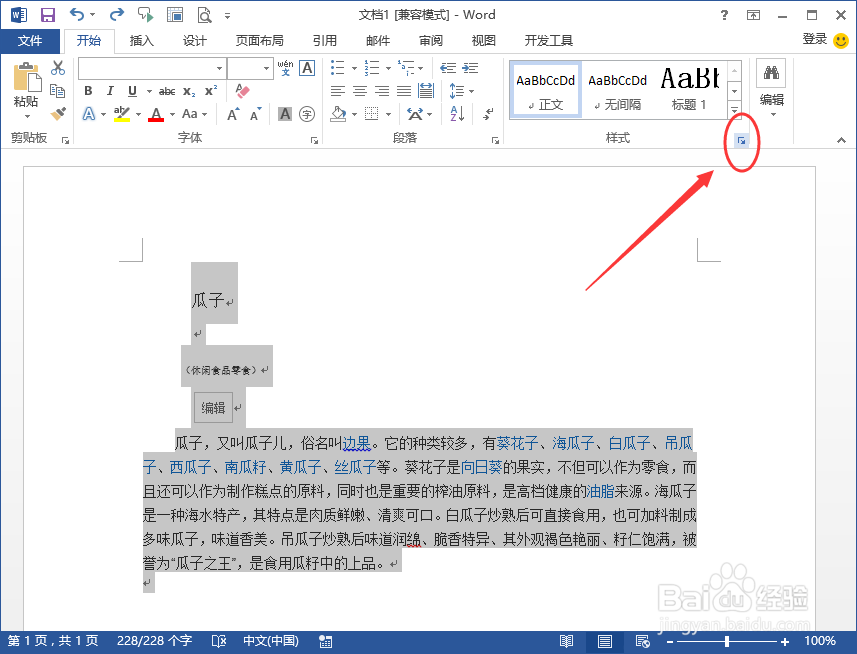Select the Format Painter tool
Screen dimensions: 857x654
pyautogui.click(x=57, y=113)
